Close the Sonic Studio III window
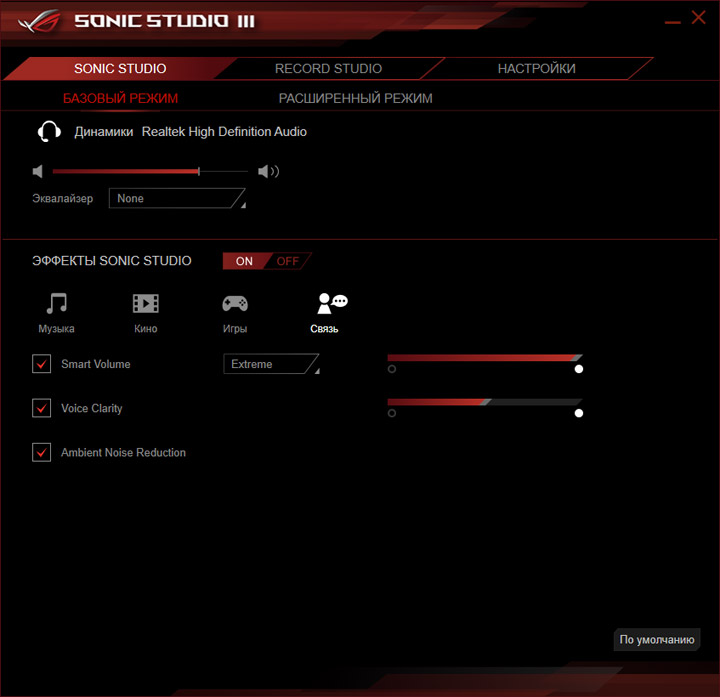The image size is (720, 697). (698, 17)
